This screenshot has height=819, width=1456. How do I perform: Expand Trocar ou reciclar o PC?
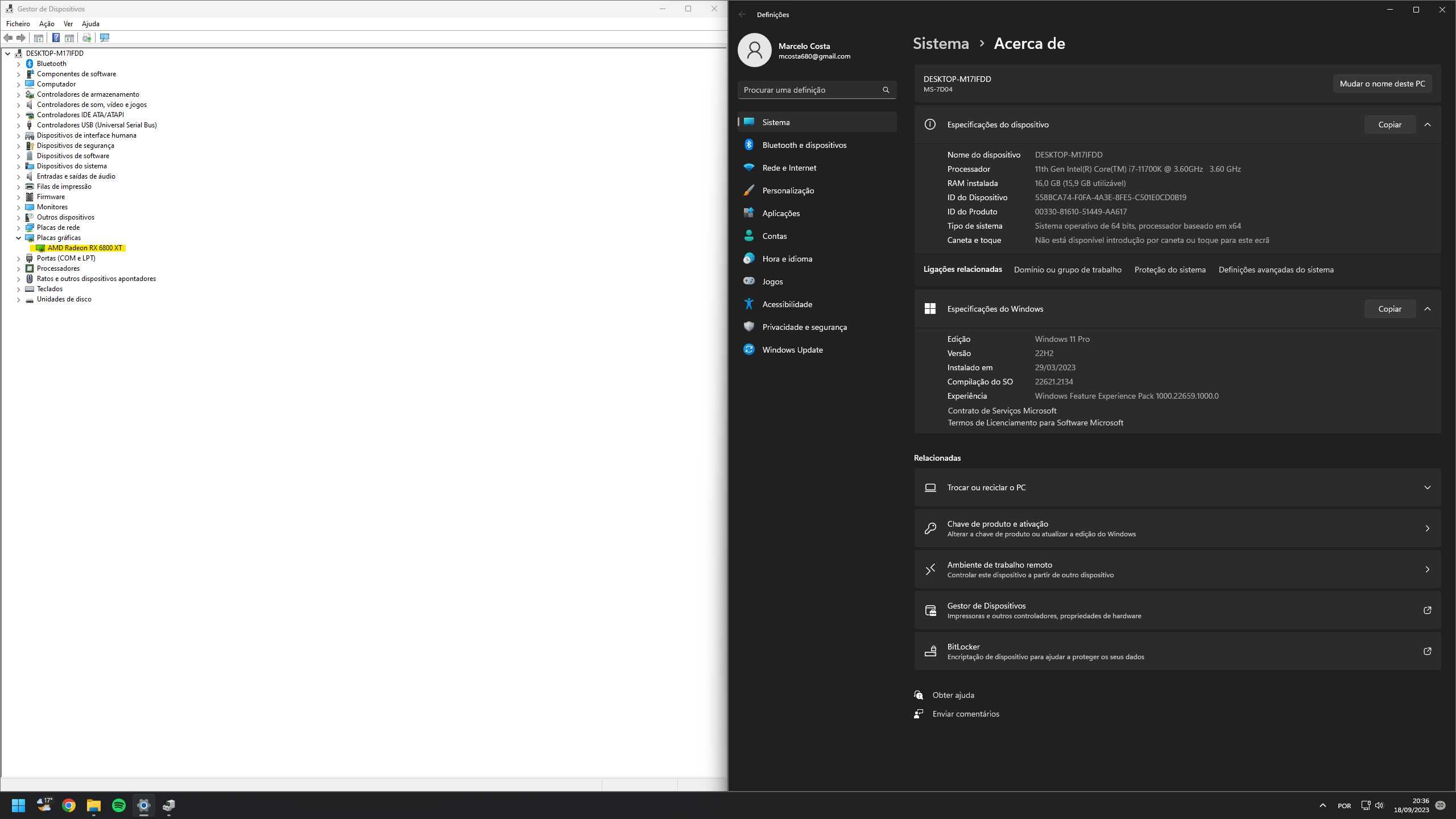[1177, 487]
